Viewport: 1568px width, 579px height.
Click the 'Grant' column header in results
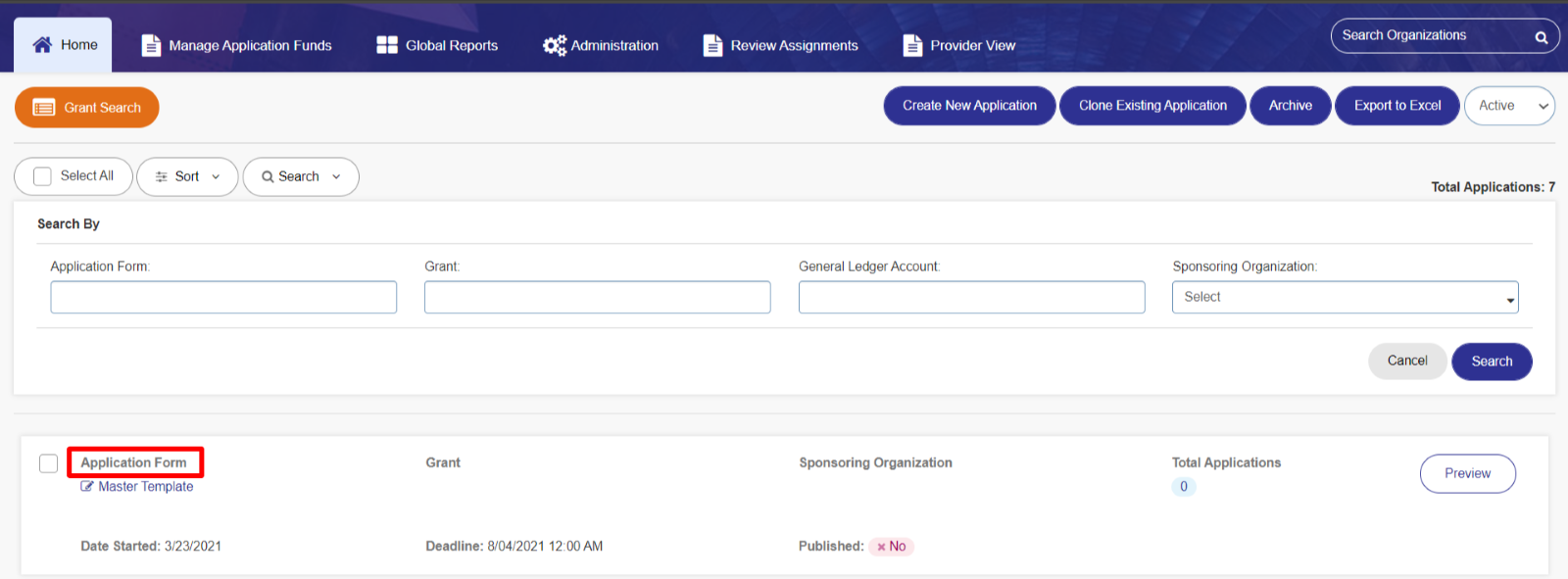coord(443,463)
